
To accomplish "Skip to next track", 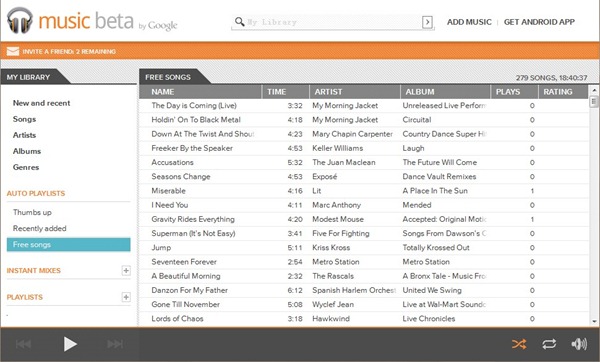I will [x=115, y=344].
